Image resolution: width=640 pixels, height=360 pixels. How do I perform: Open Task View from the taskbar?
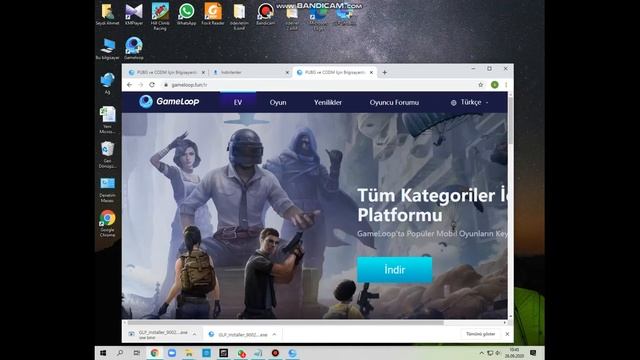137,353
